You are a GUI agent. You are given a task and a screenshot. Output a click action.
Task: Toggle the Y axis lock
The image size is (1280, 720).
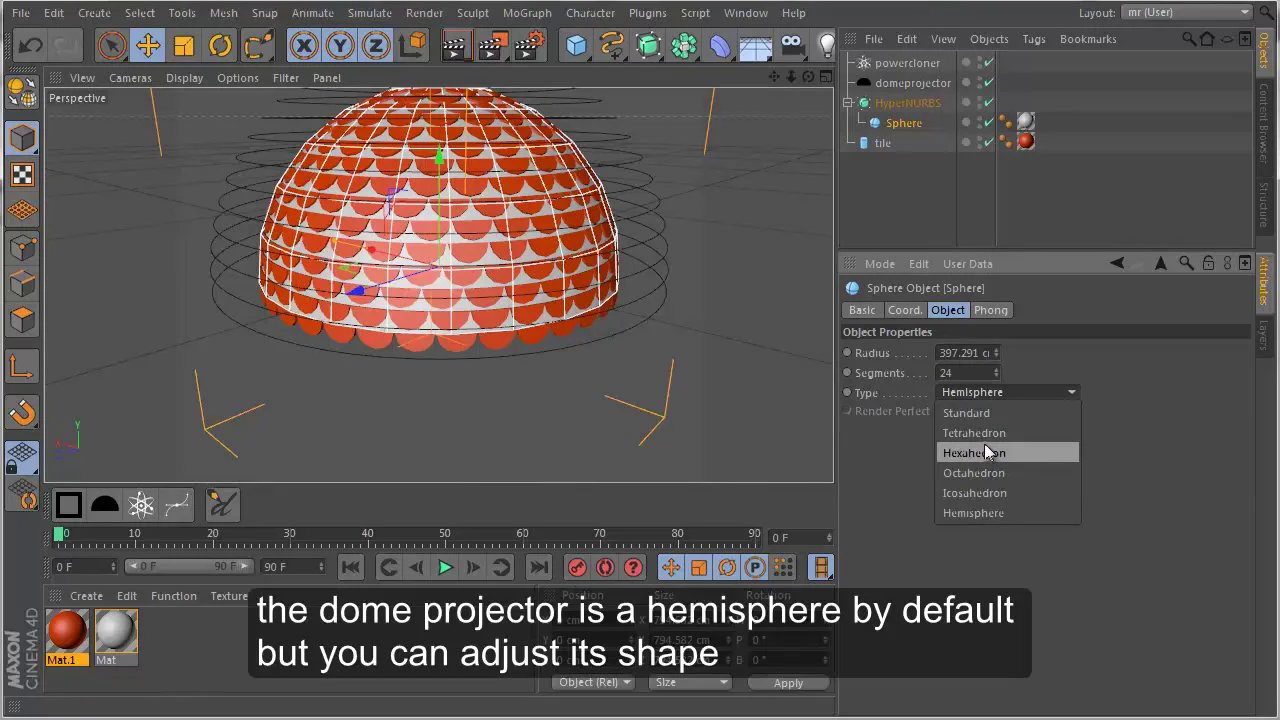coord(340,45)
